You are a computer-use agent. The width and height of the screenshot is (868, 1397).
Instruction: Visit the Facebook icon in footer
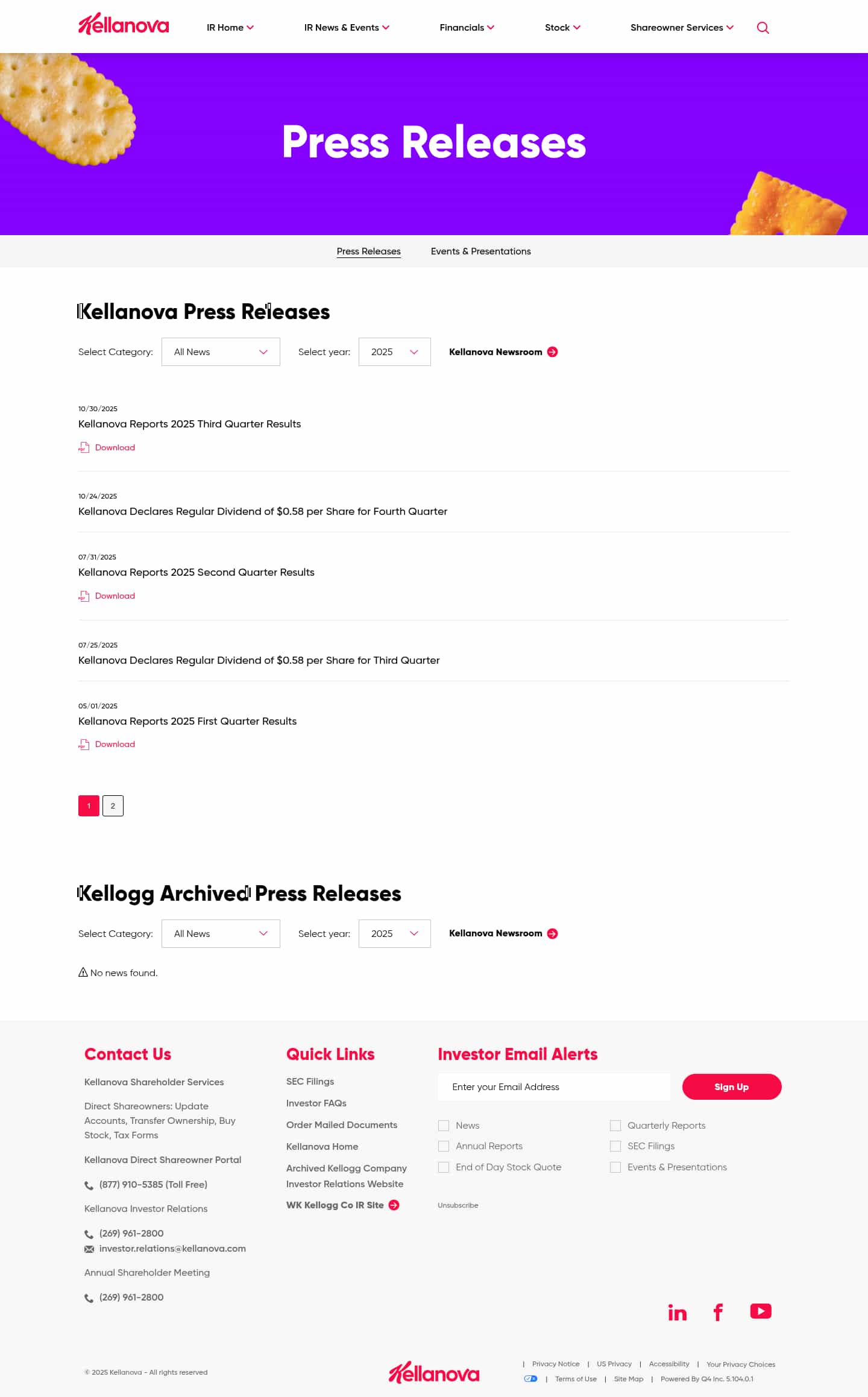pyautogui.click(x=718, y=1313)
